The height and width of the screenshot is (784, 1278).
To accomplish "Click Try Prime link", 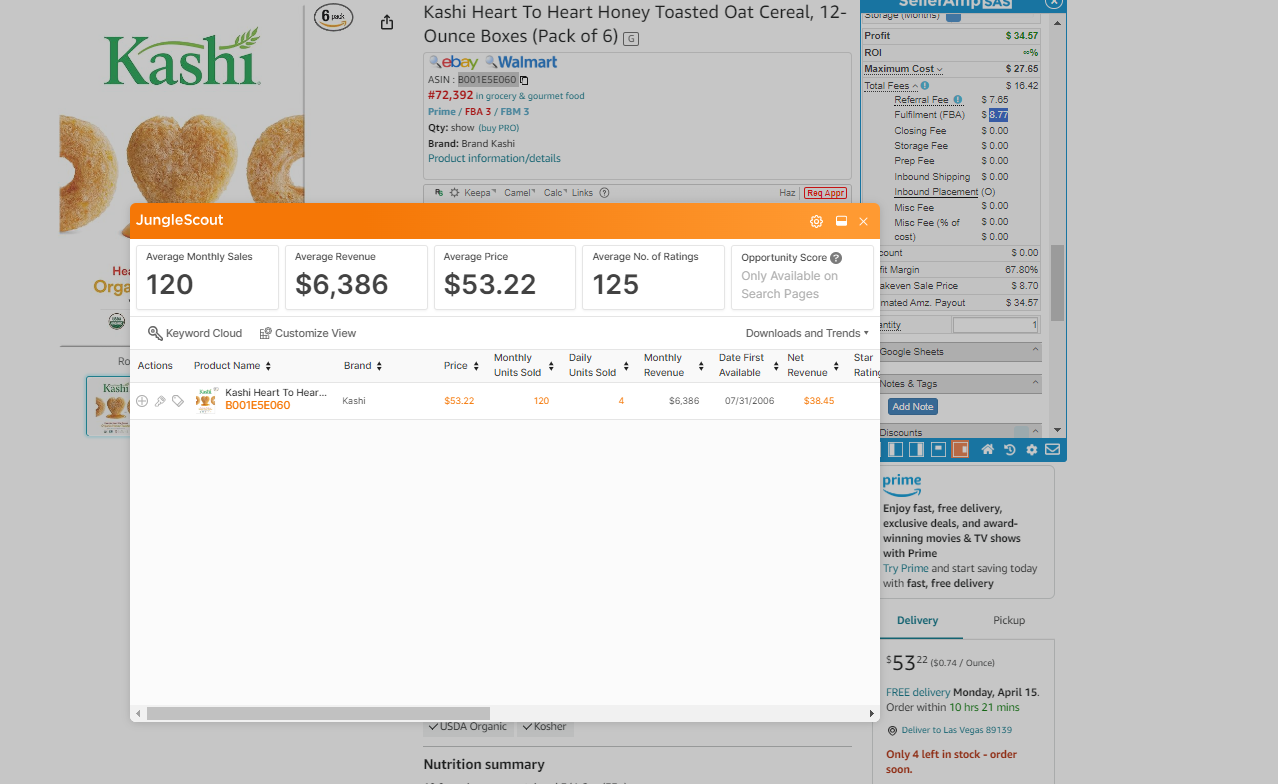I will (905, 568).
